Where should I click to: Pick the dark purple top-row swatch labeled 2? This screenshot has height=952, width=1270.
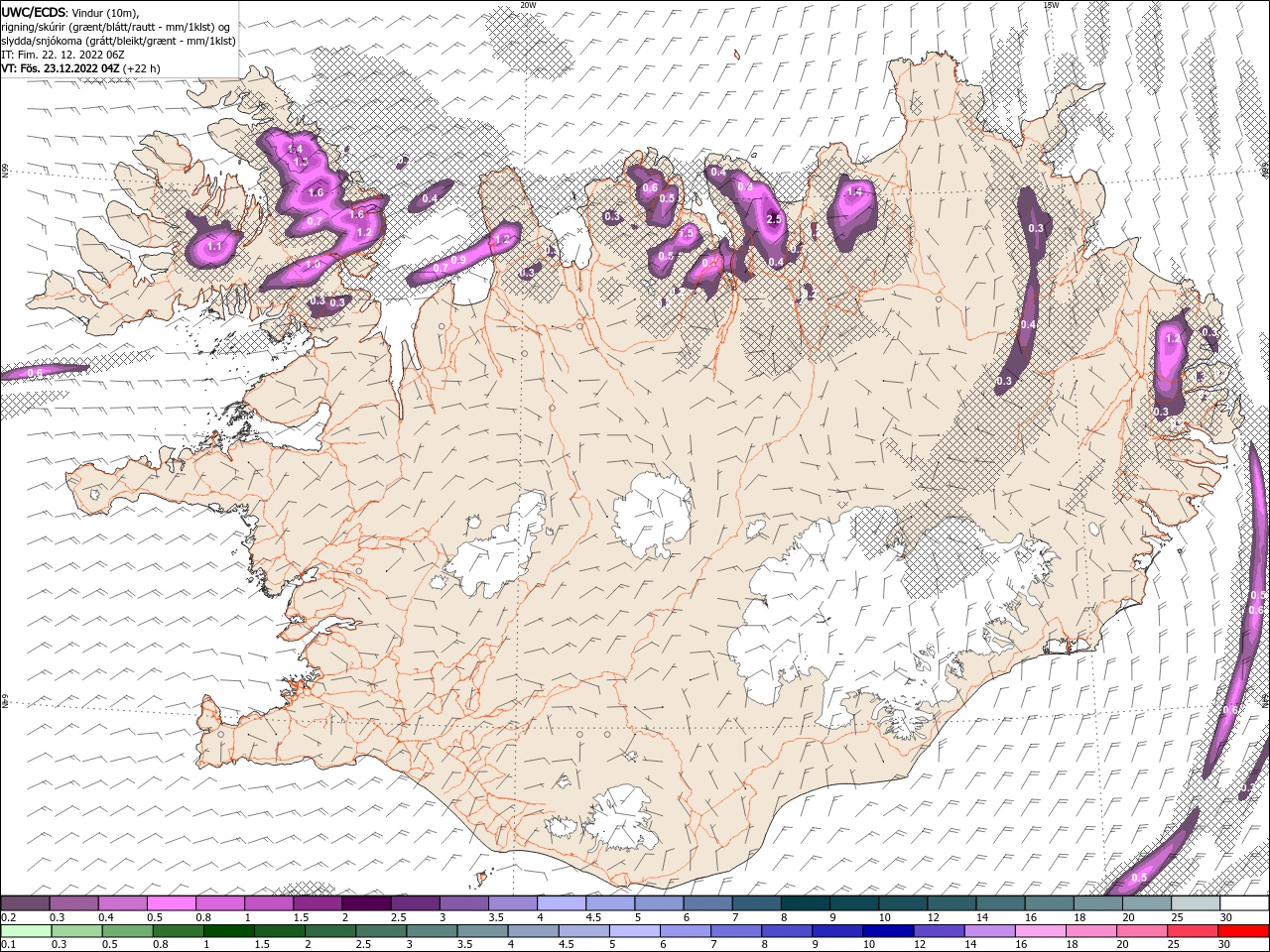pos(366,903)
